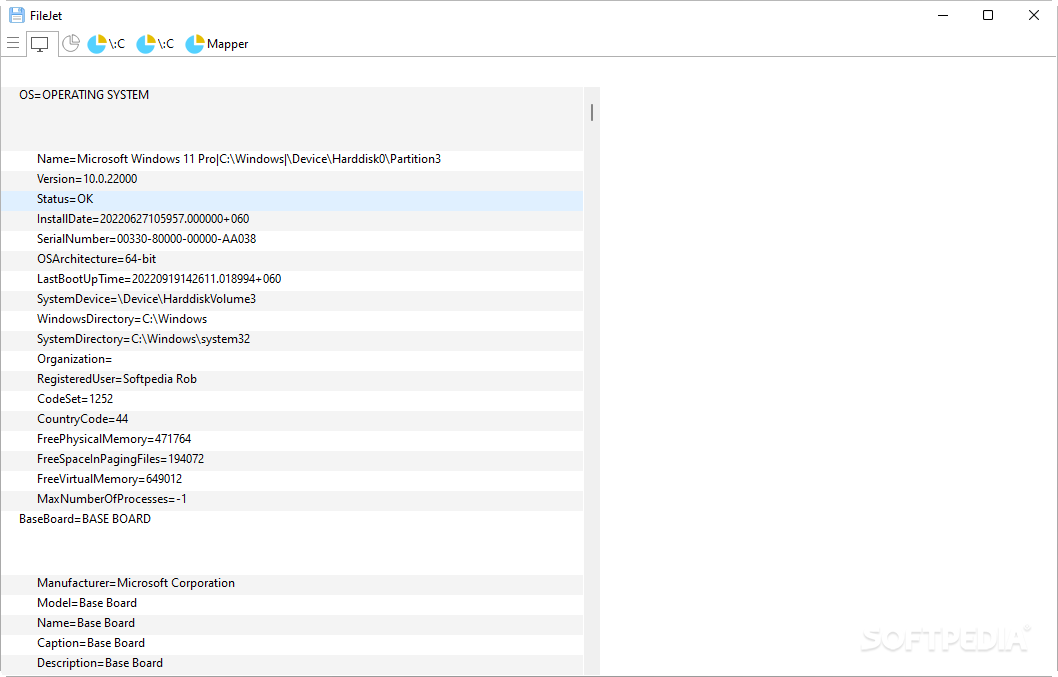The height and width of the screenshot is (677, 1058).
Task: Switch to the second \:C tab
Action: click(155, 44)
